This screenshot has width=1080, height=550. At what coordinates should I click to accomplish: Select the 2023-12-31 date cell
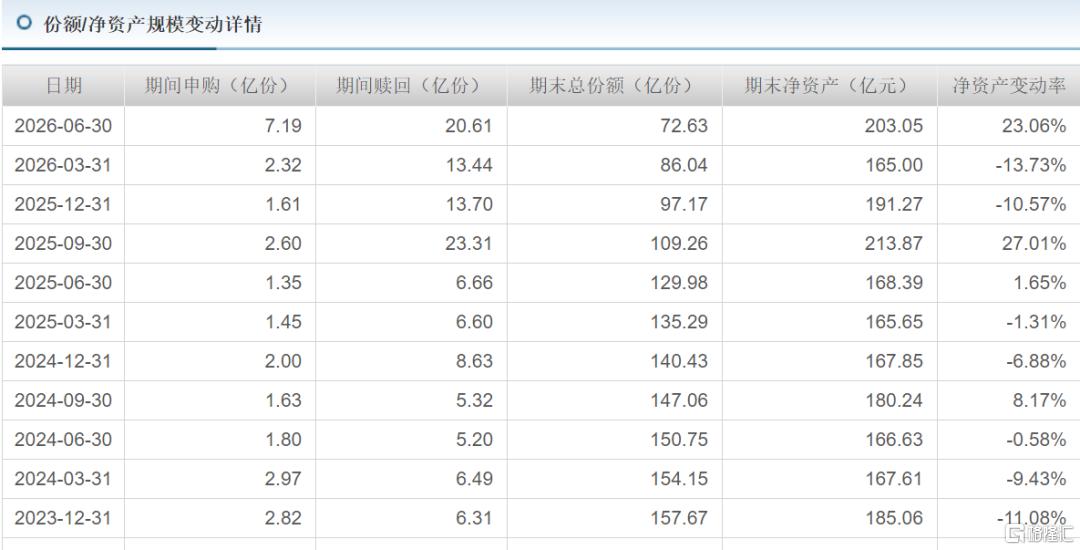[63, 518]
